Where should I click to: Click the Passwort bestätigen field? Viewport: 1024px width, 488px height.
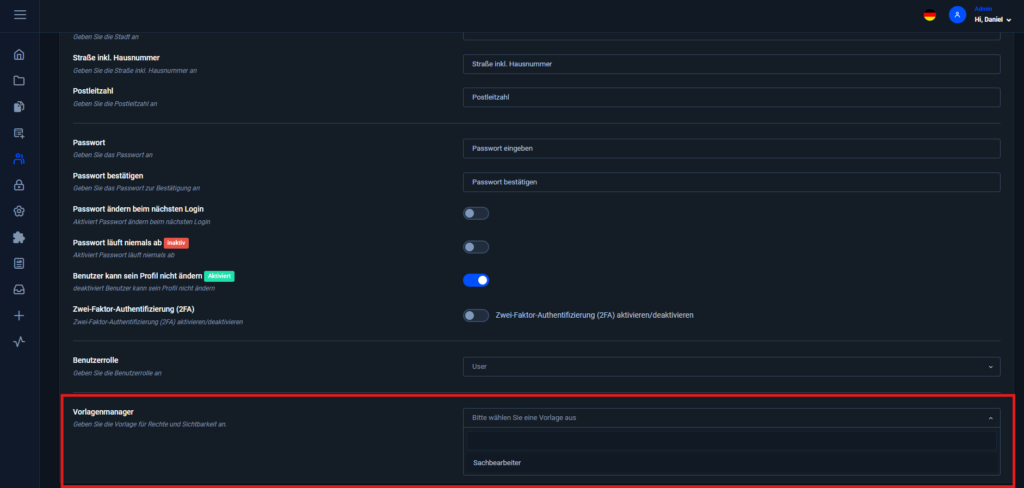[x=731, y=182]
